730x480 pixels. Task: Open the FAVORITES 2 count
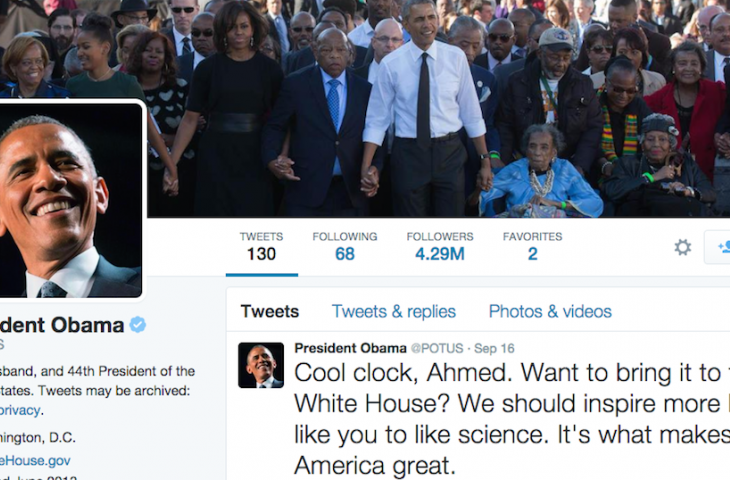(x=532, y=247)
